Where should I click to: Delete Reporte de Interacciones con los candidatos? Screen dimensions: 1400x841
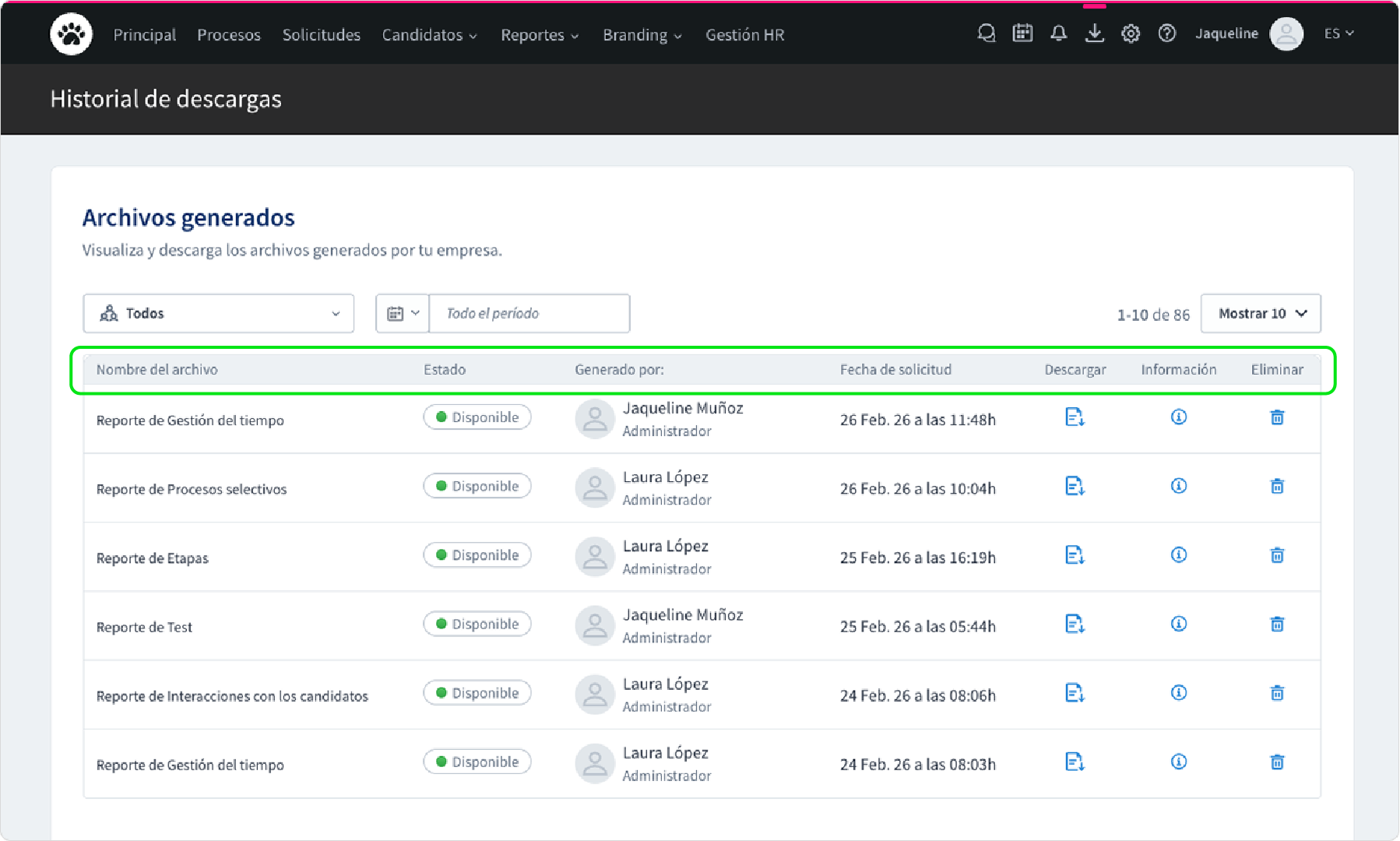click(x=1277, y=693)
